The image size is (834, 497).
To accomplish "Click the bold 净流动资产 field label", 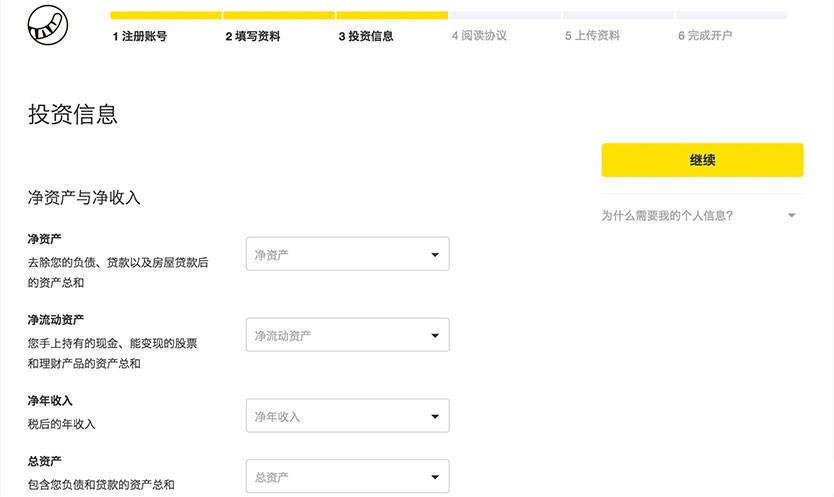I will point(56,320).
